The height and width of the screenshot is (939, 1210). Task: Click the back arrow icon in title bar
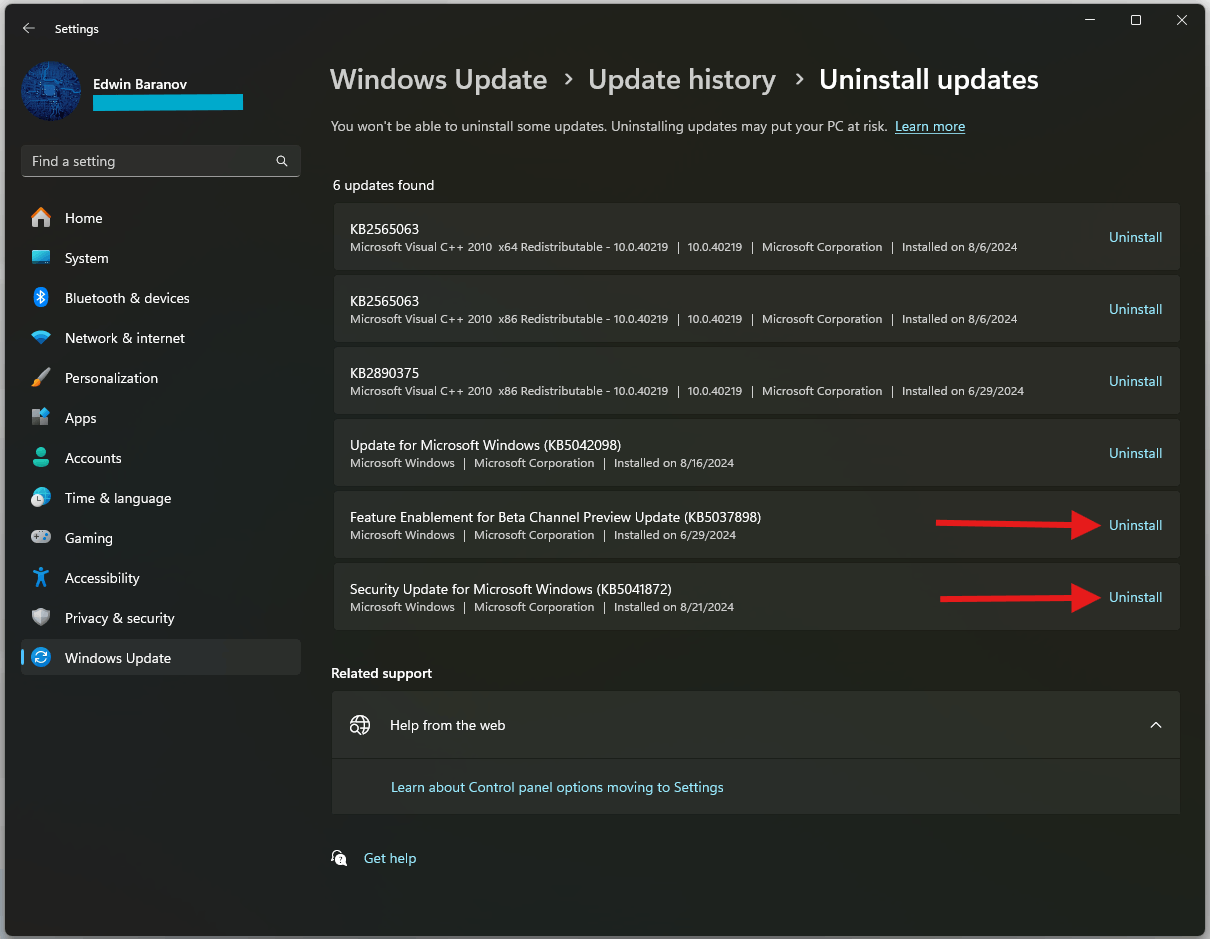click(28, 29)
